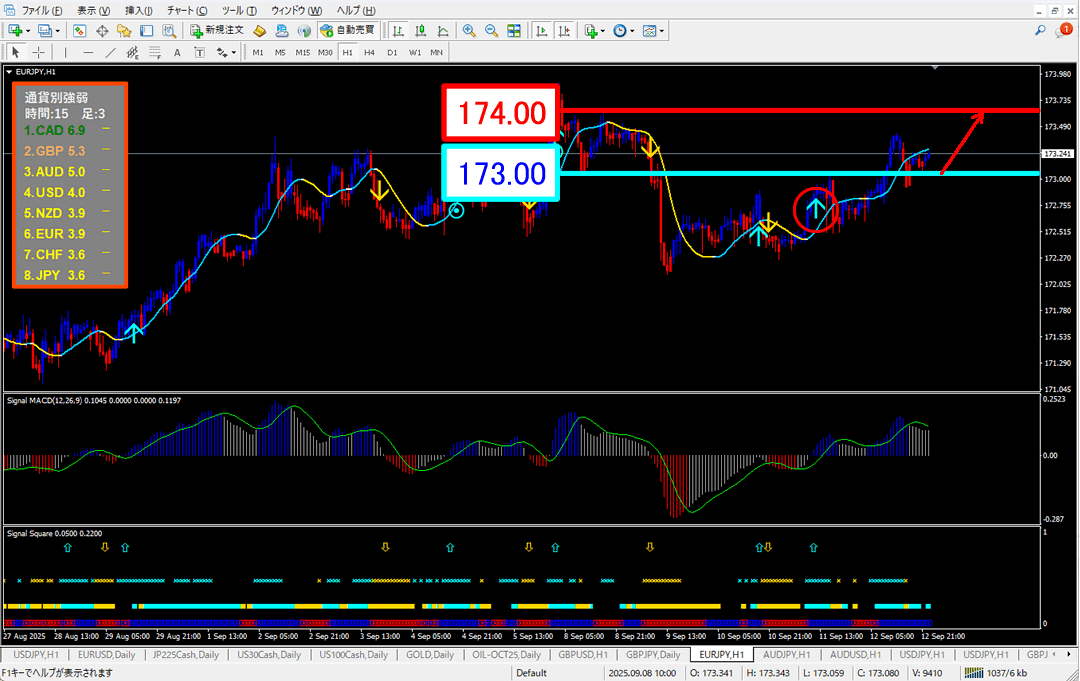This screenshot has height=681, width=1080.
Task: Switch timeframe to M15
Action: (x=302, y=52)
